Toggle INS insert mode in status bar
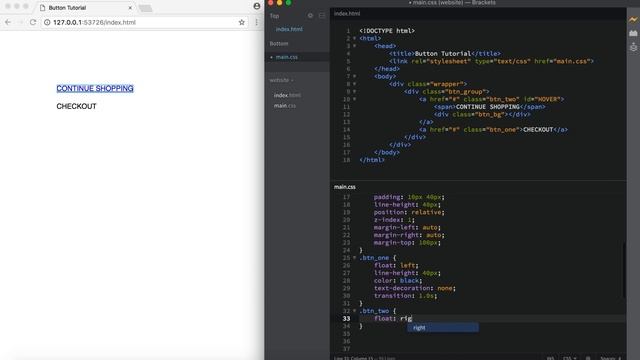The image size is (640, 360). (550, 358)
